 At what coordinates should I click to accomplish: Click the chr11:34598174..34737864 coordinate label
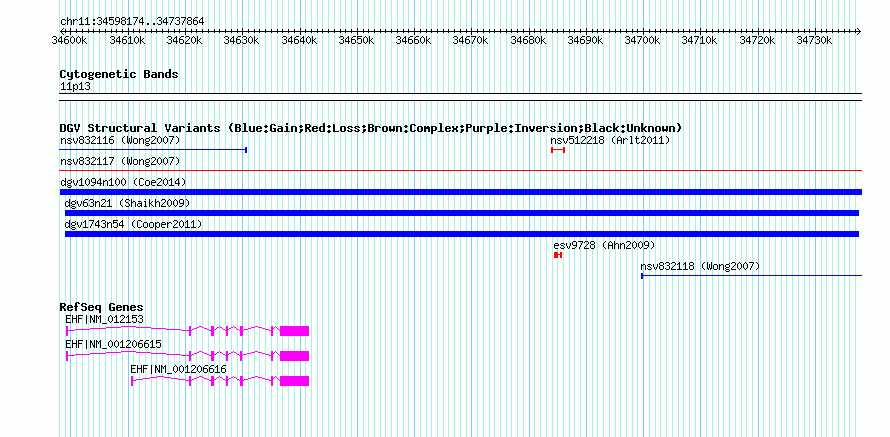pyautogui.click(x=132, y=21)
